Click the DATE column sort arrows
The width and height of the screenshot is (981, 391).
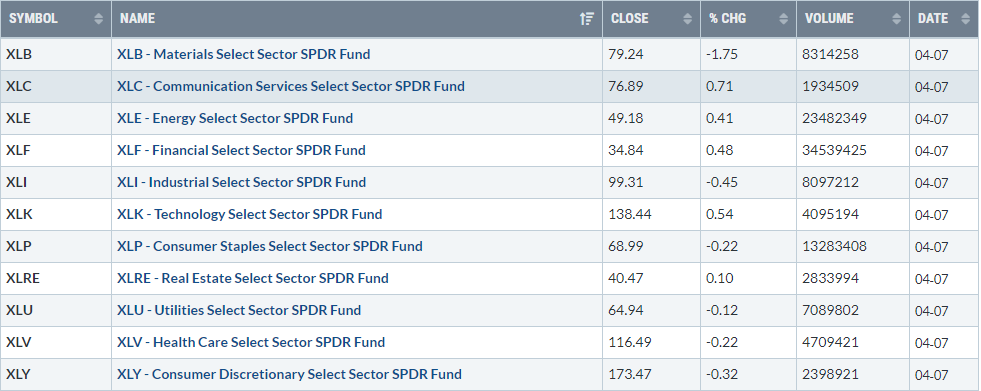tap(964, 19)
